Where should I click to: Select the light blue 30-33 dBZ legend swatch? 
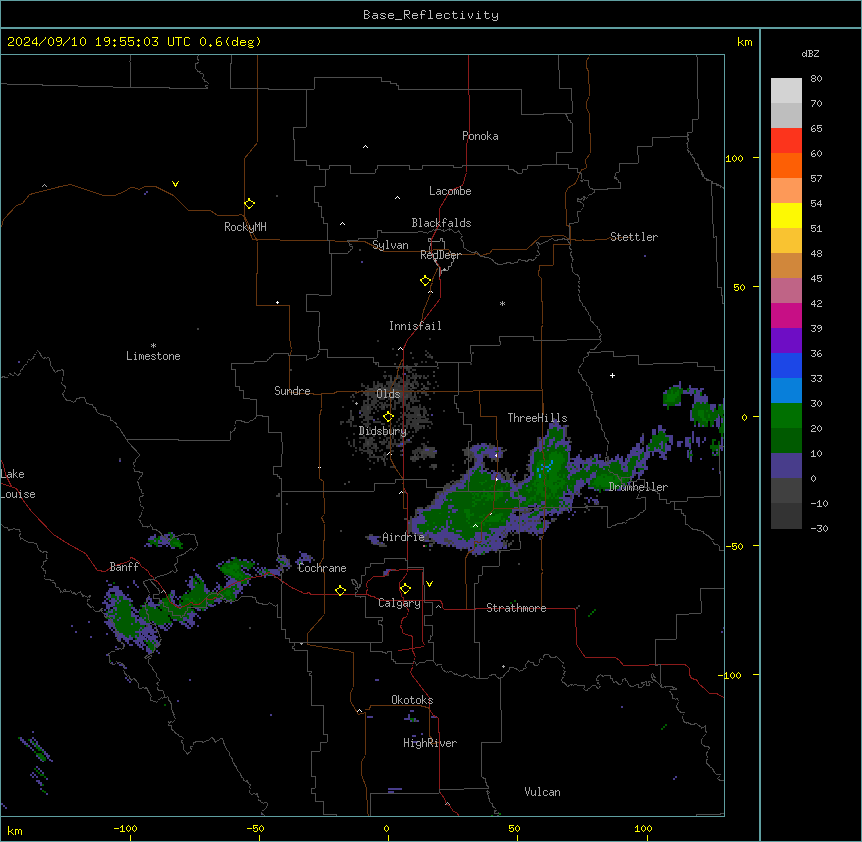click(x=786, y=391)
